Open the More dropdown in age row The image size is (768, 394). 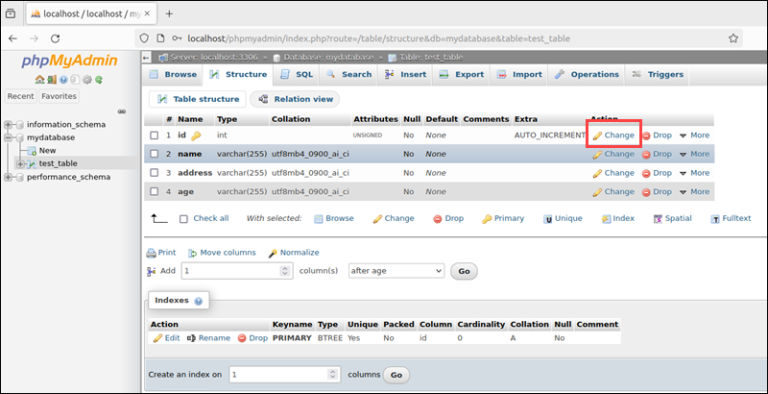(695, 192)
